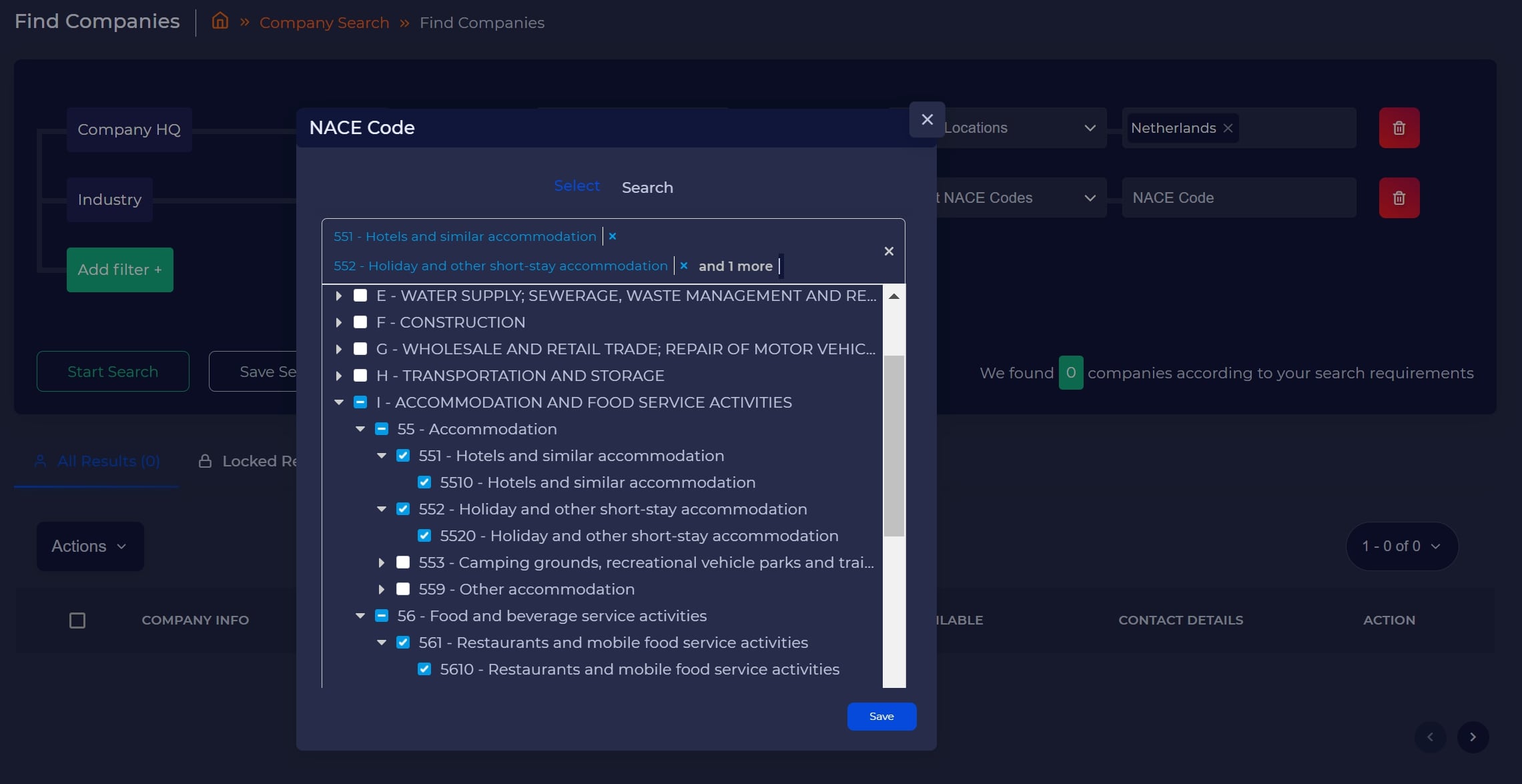This screenshot has height=784, width=1522.
Task: Switch to Search tab in NACE dialog
Action: click(647, 187)
